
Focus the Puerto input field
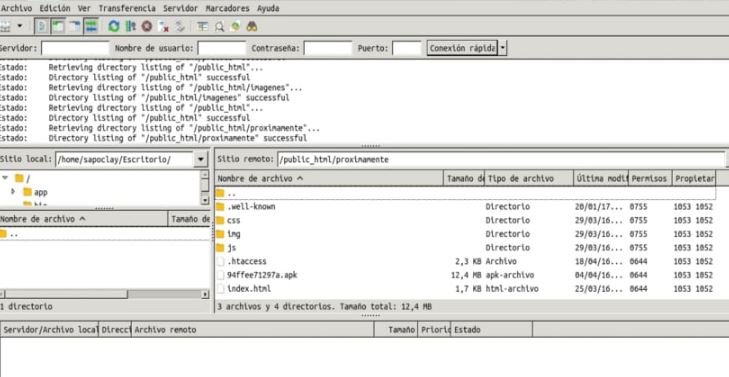407,48
